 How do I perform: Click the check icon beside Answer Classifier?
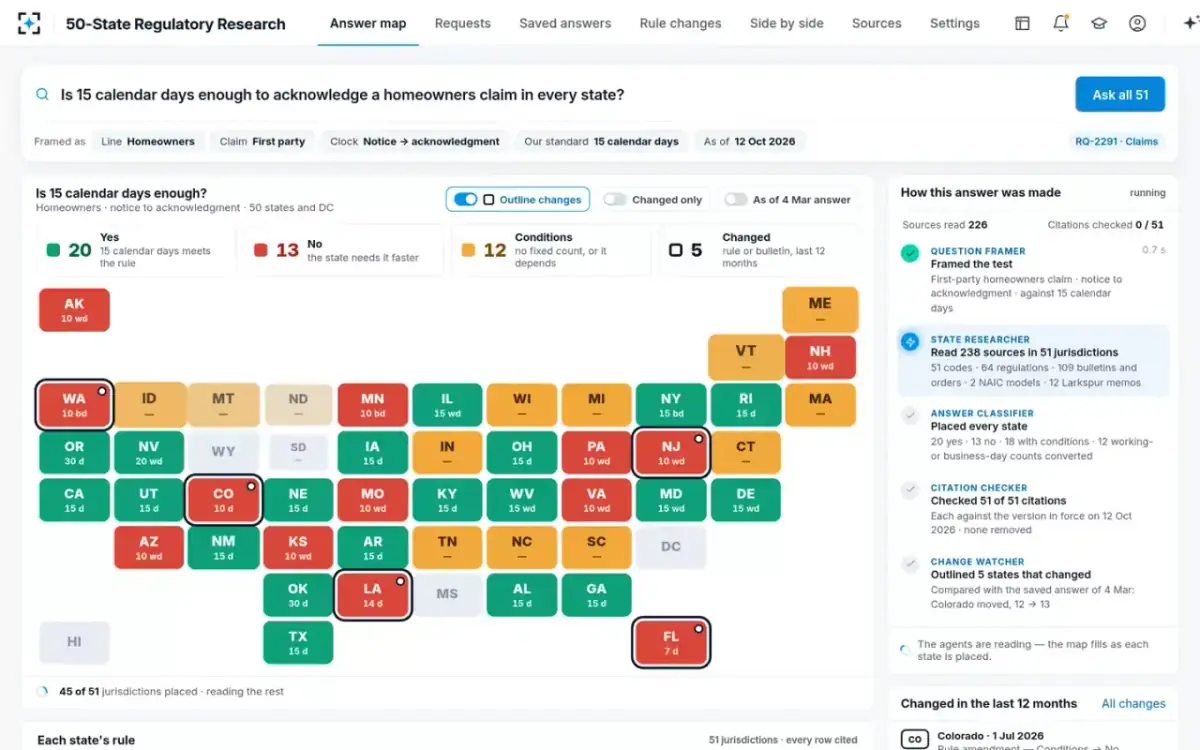(x=910, y=415)
